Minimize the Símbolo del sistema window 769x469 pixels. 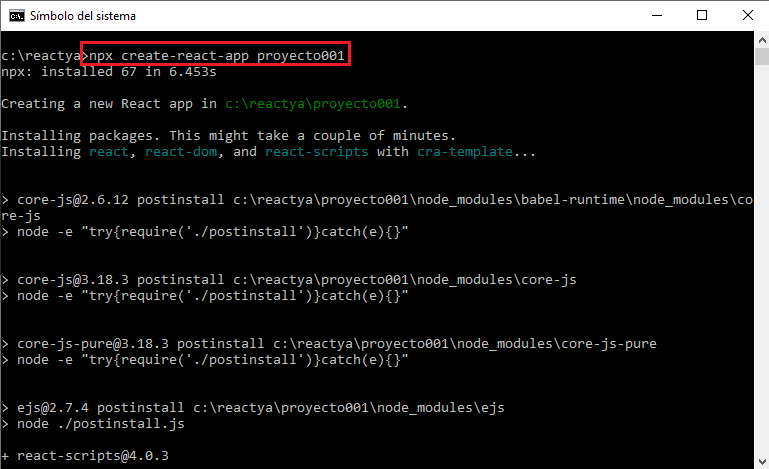(x=657, y=15)
